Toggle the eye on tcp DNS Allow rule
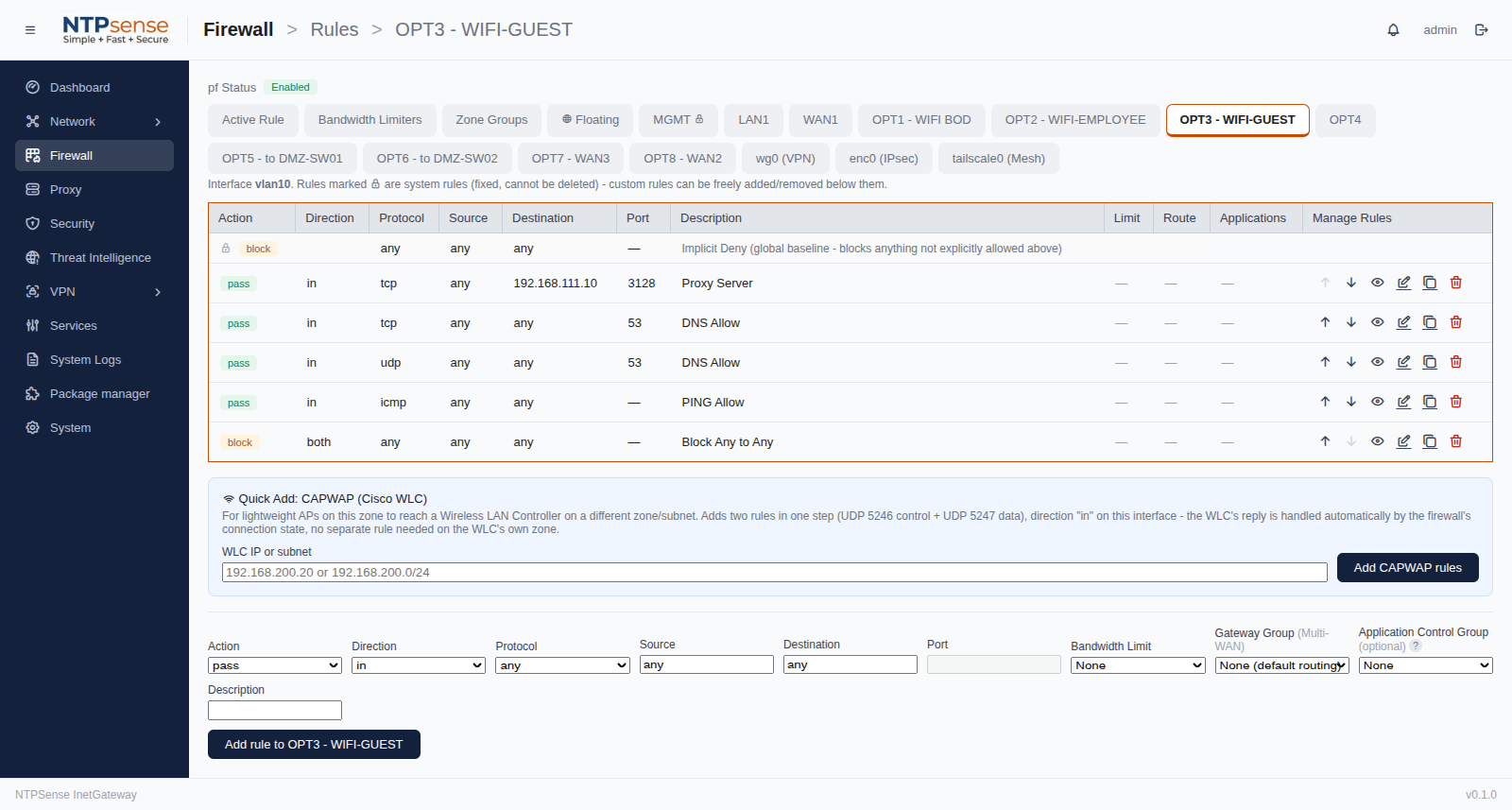The height and width of the screenshot is (810, 1512). pos(1378,322)
